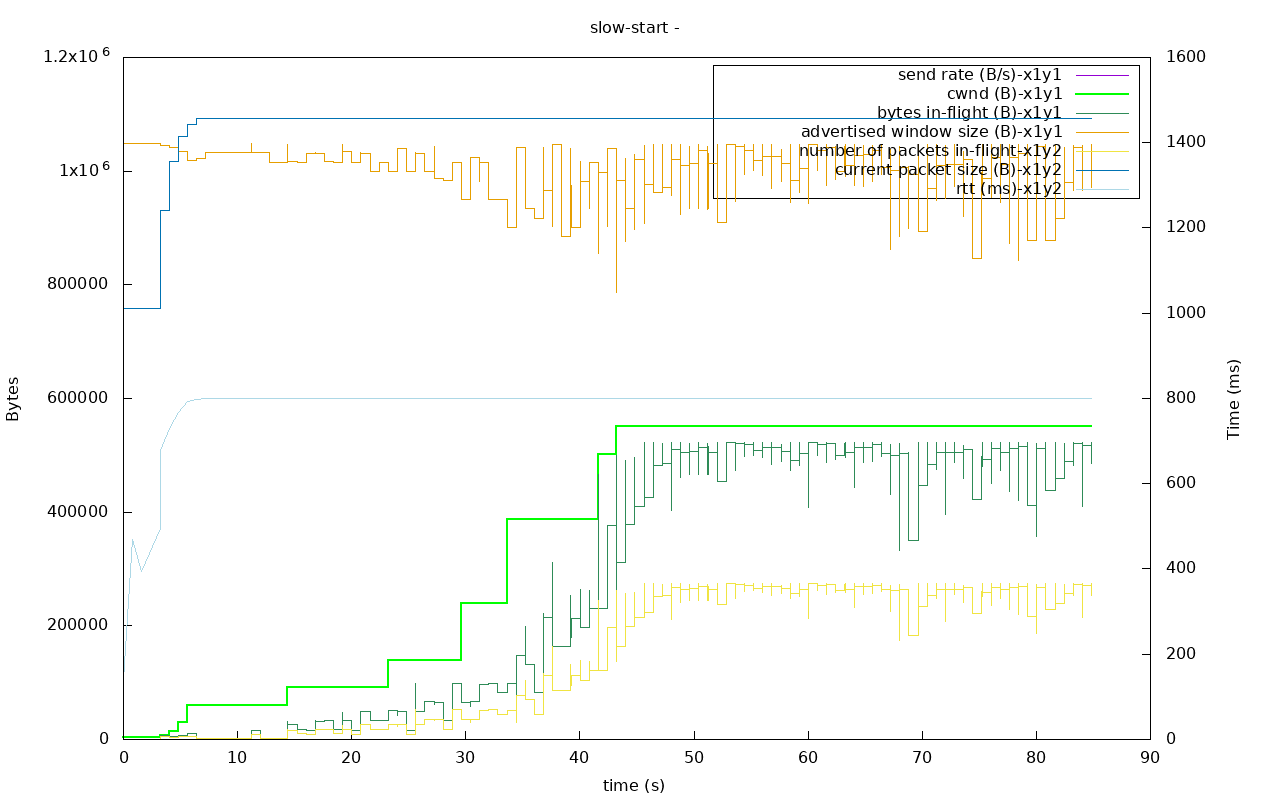Viewport: 1280px width, 800px height.
Task: Click the left axis tick '1.2x10 6'
Action: tap(77, 56)
